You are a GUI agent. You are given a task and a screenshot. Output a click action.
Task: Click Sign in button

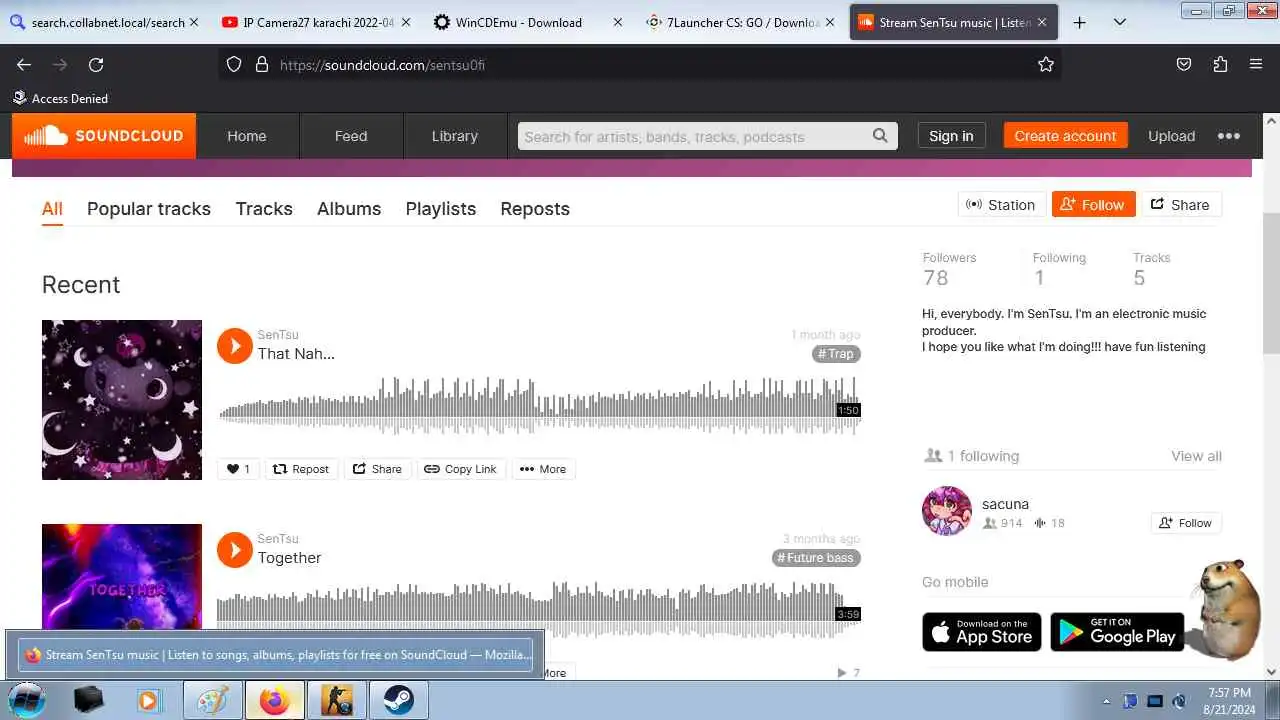951,136
